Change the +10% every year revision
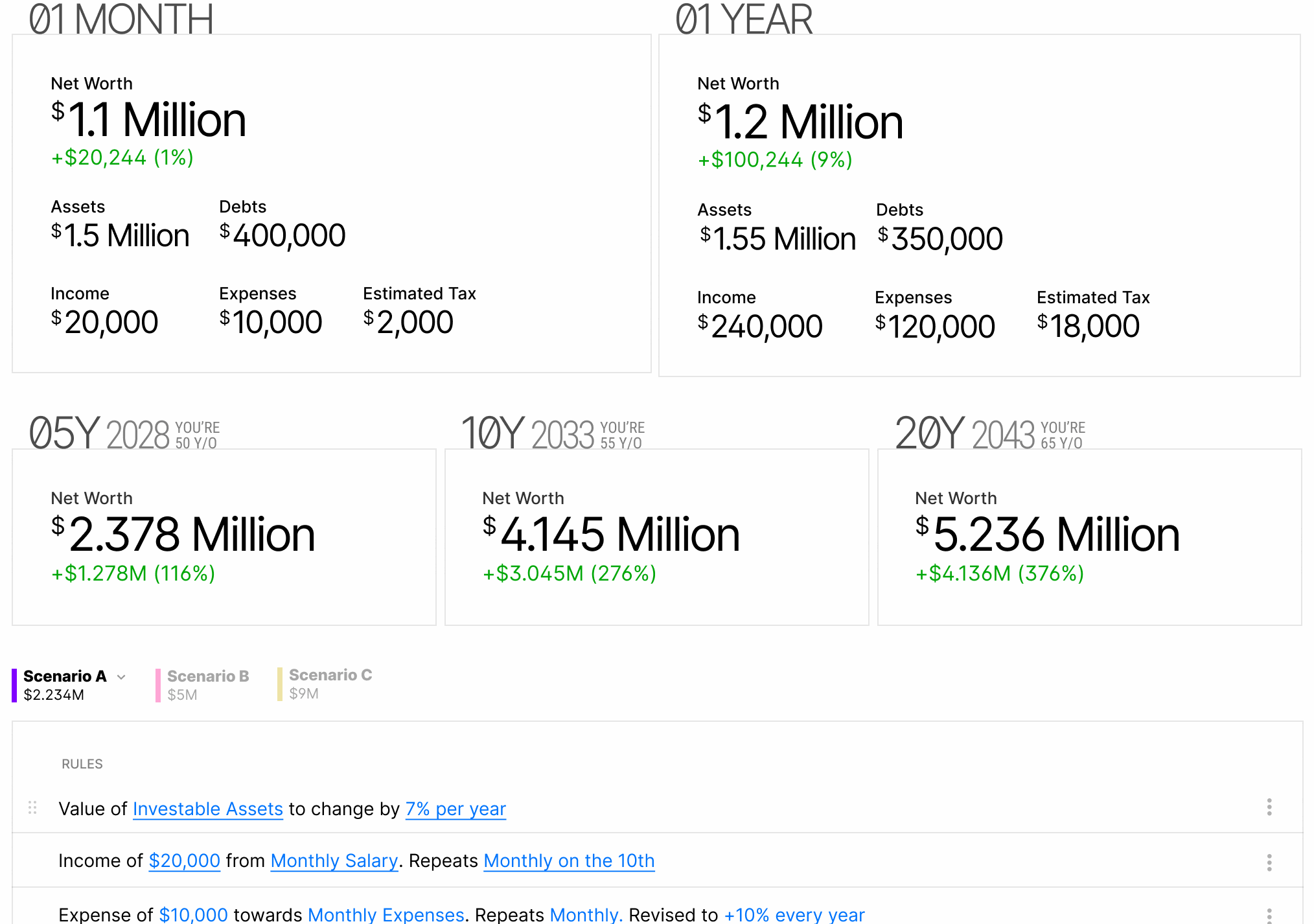Image resolution: width=1314 pixels, height=924 pixels. 794,914
